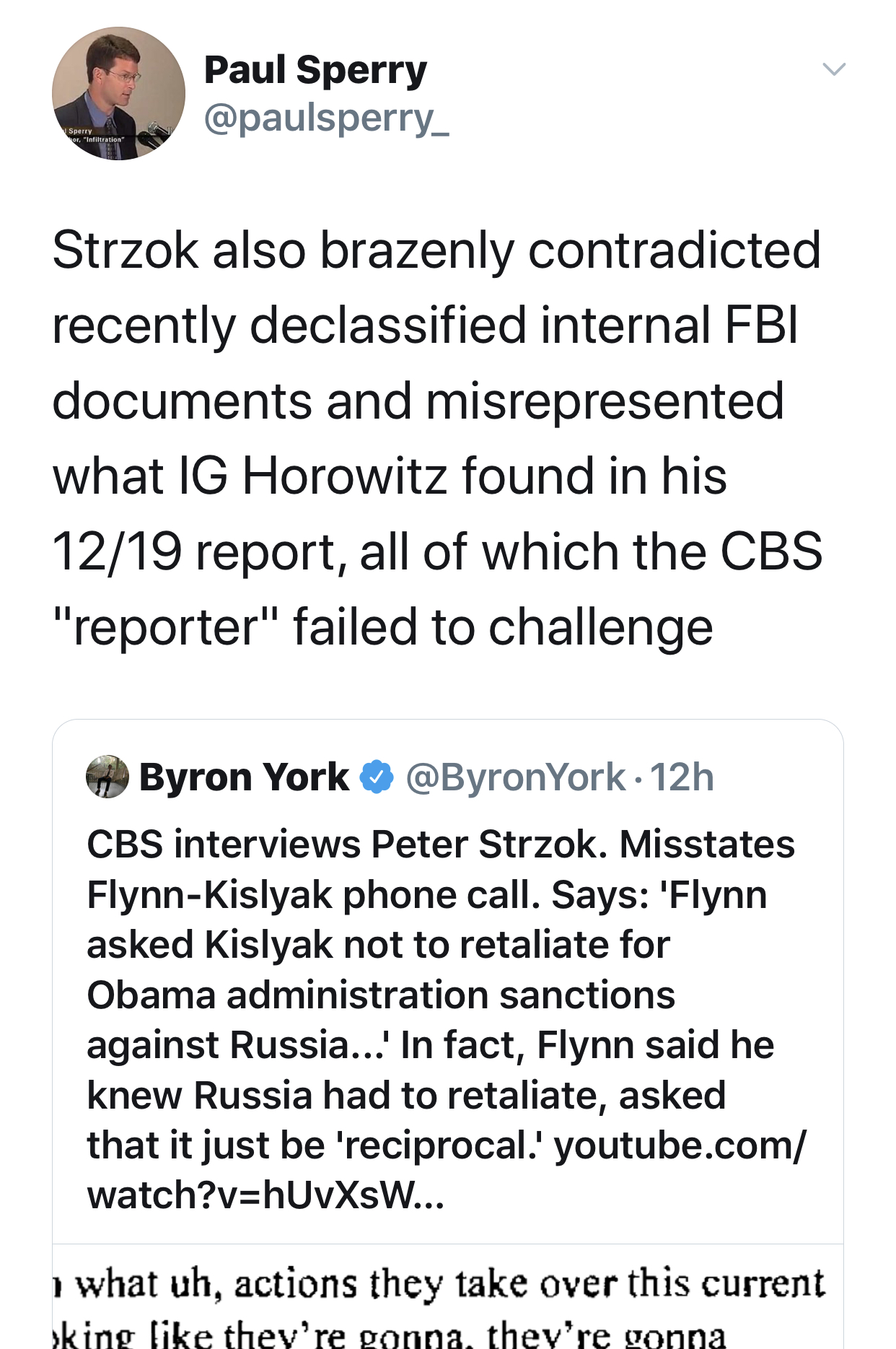
Task: Click the word "Strzok" starting the tweet
Action: (125, 250)
